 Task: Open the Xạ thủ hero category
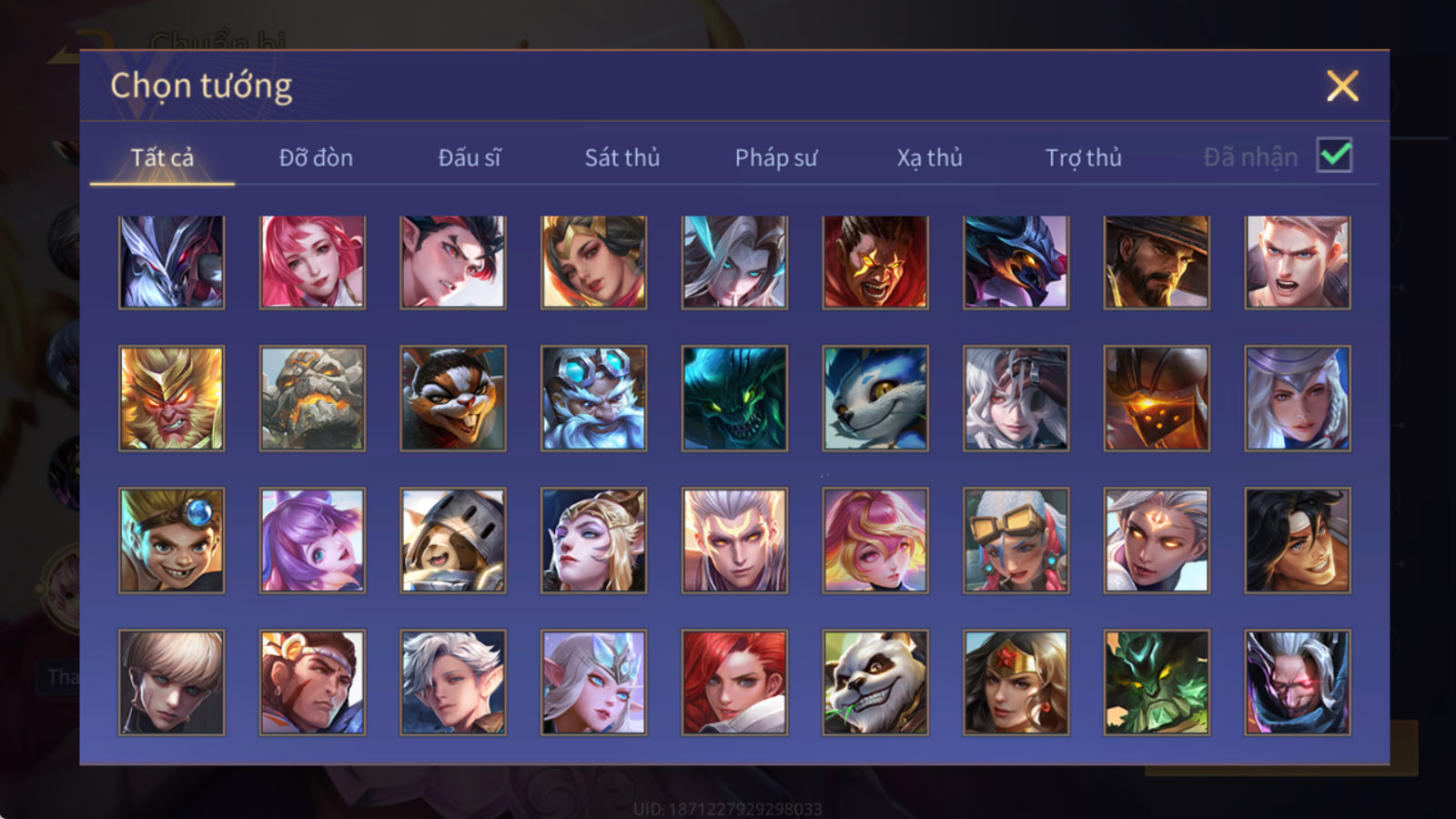click(x=929, y=157)
